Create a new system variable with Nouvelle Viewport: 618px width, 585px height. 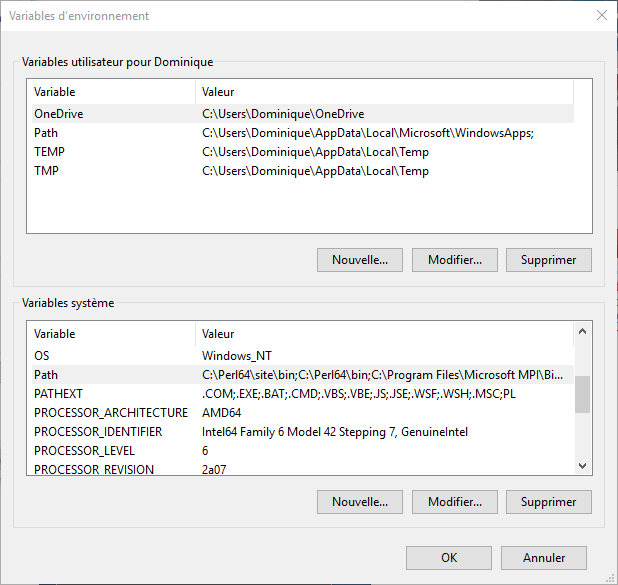(360, 501)
